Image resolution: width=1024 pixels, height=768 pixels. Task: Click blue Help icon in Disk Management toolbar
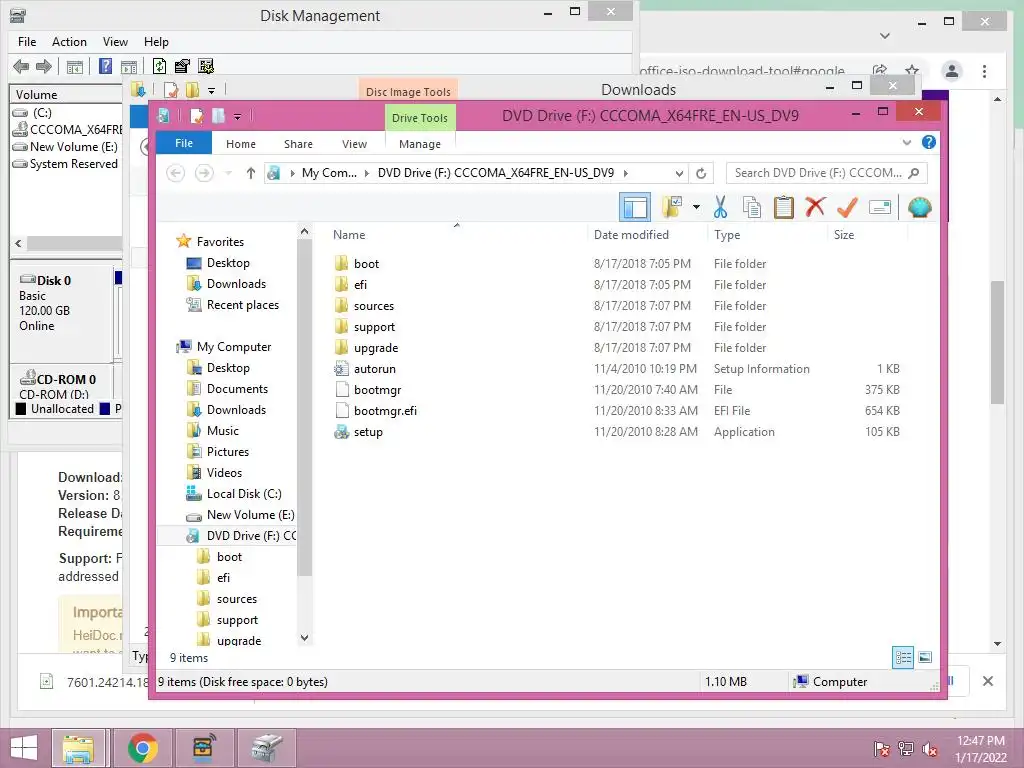[105, 66]
